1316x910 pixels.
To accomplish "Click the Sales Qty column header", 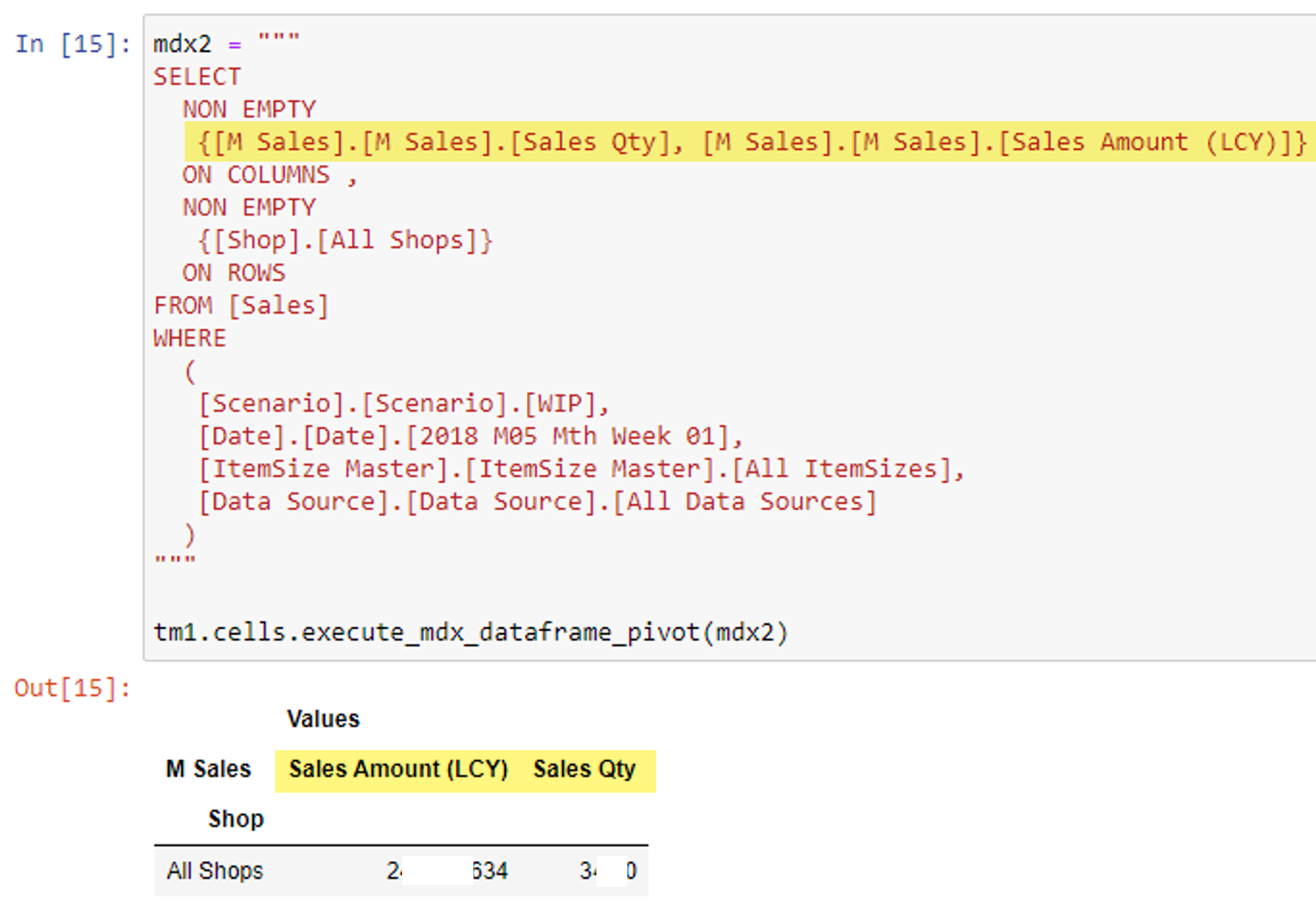I will [585, 770].
